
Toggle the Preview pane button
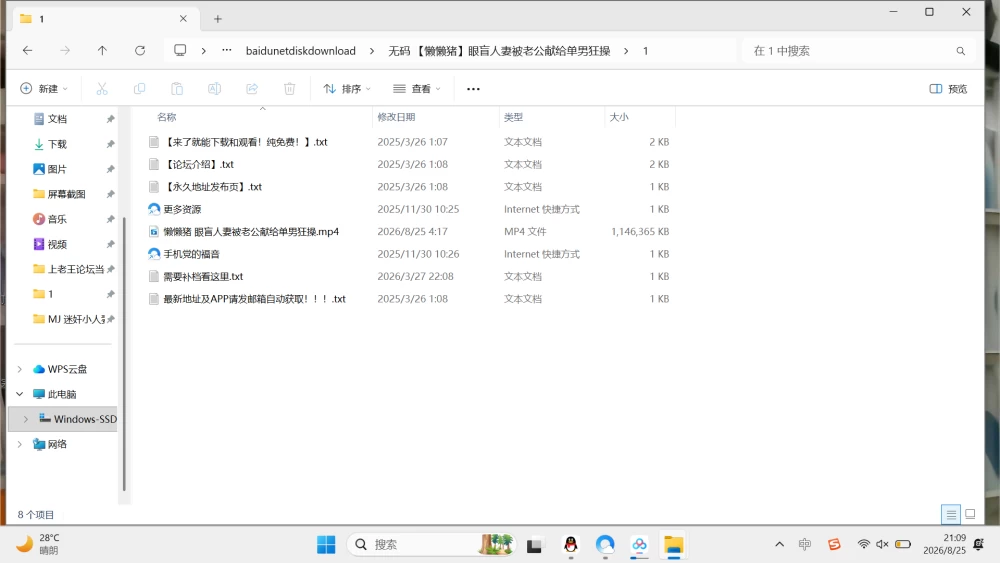948,89
